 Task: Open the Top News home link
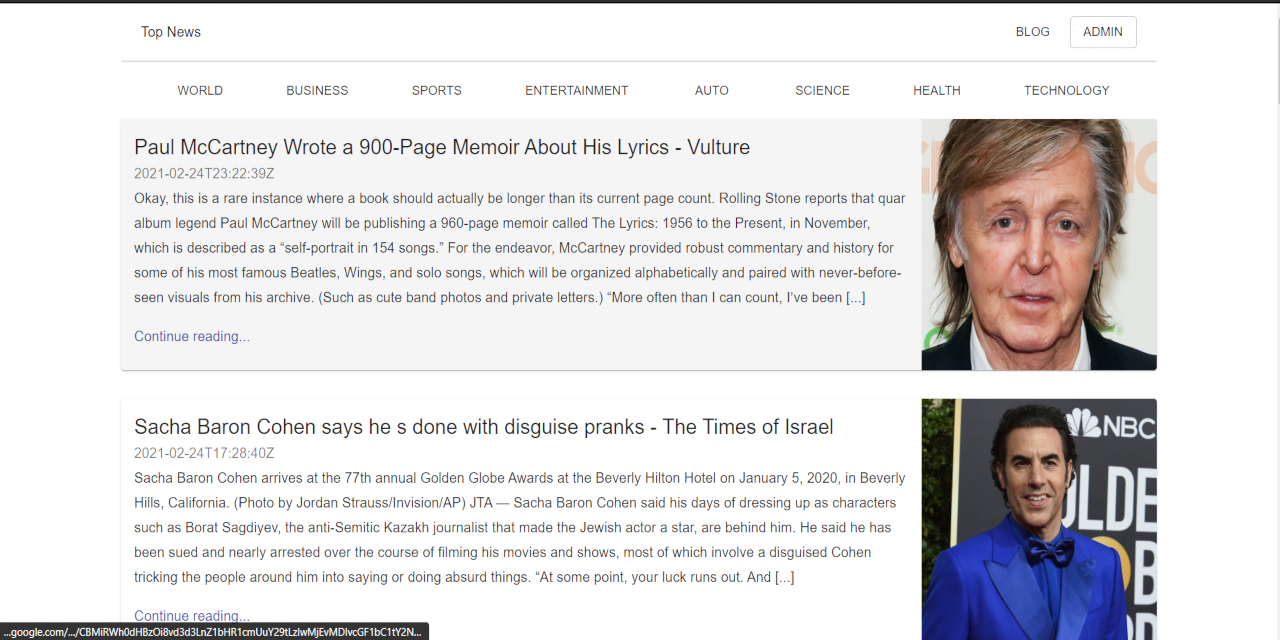coord(171,32)
